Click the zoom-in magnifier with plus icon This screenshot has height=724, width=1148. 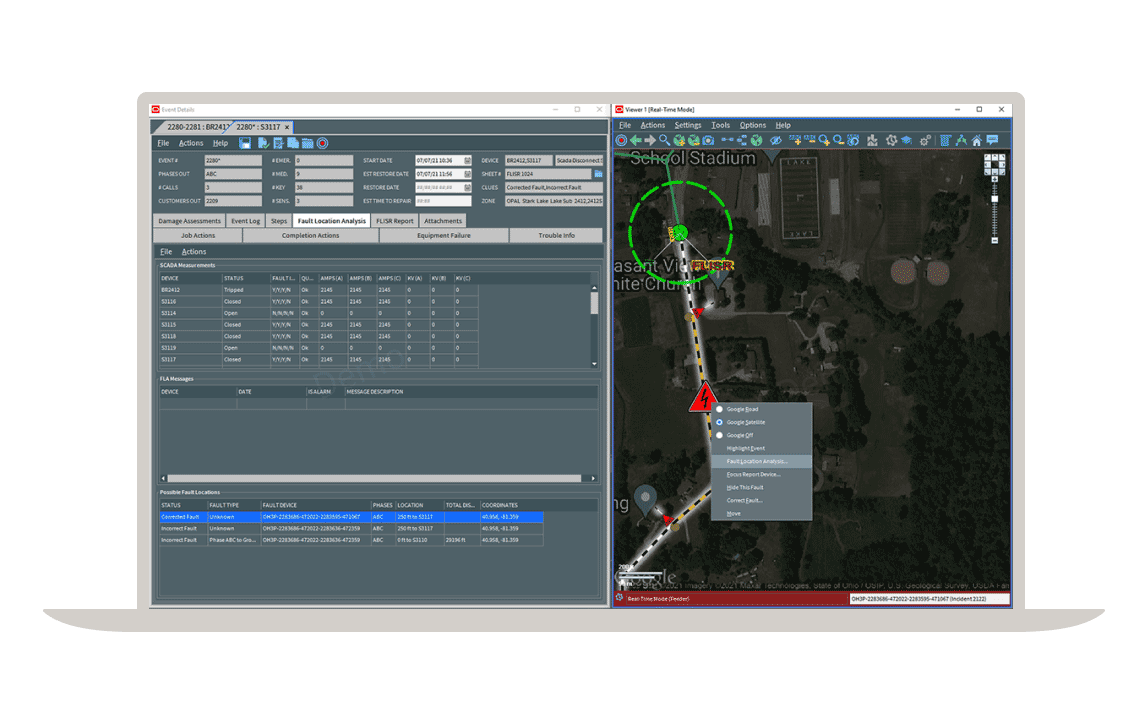824,141
